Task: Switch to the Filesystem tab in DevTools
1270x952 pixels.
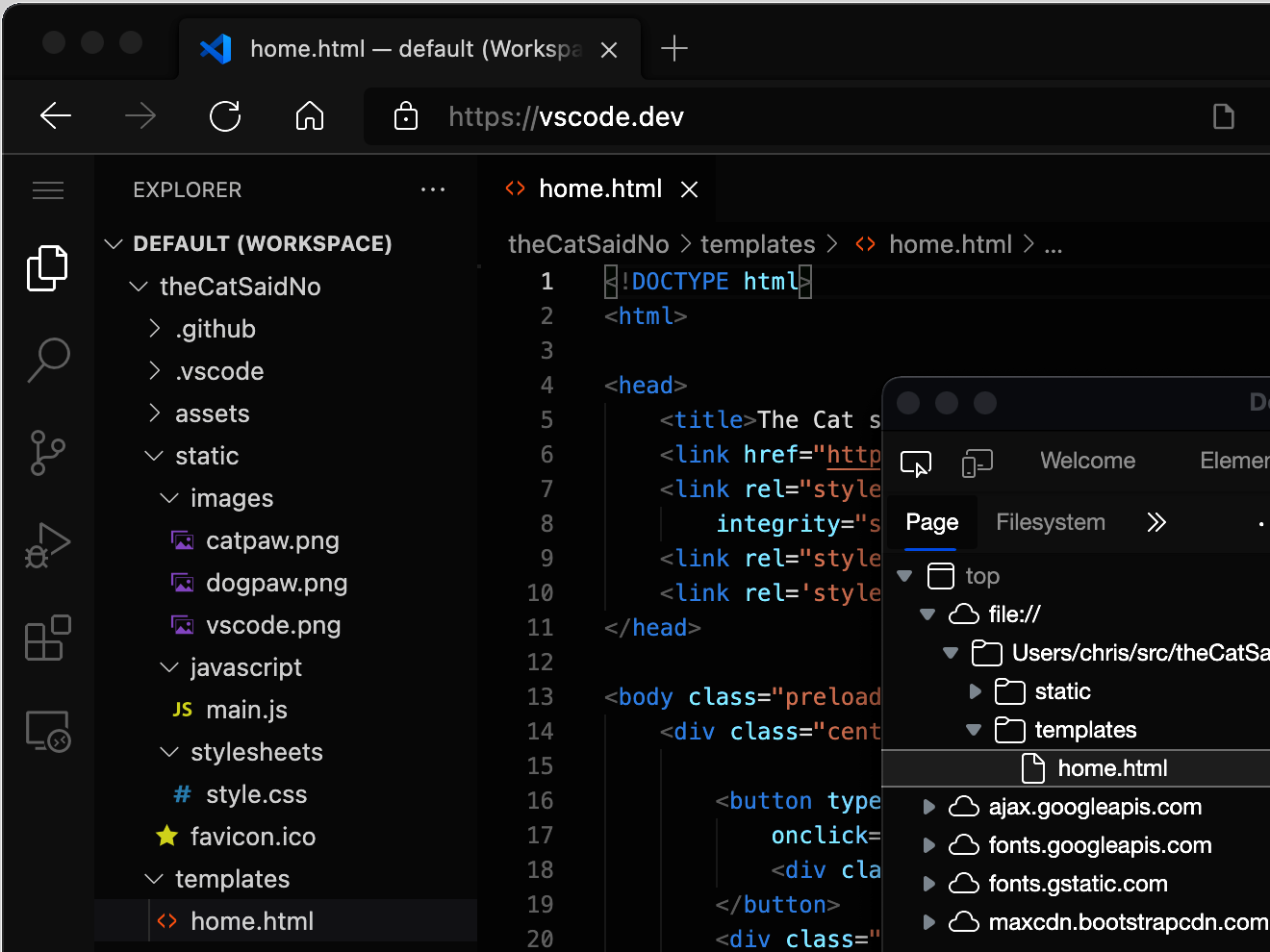Action: point(1050,522)
